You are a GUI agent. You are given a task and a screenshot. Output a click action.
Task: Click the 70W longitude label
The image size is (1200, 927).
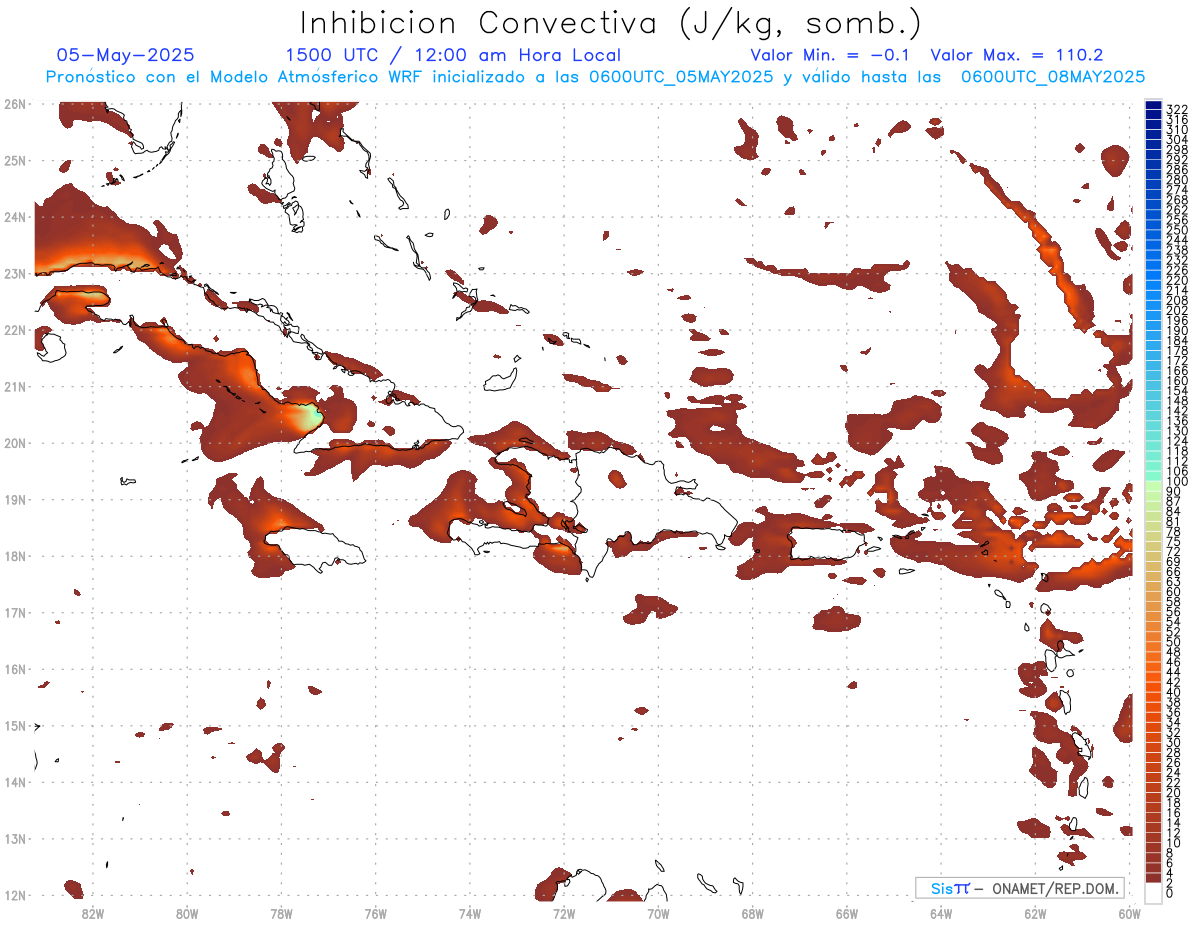658,912
